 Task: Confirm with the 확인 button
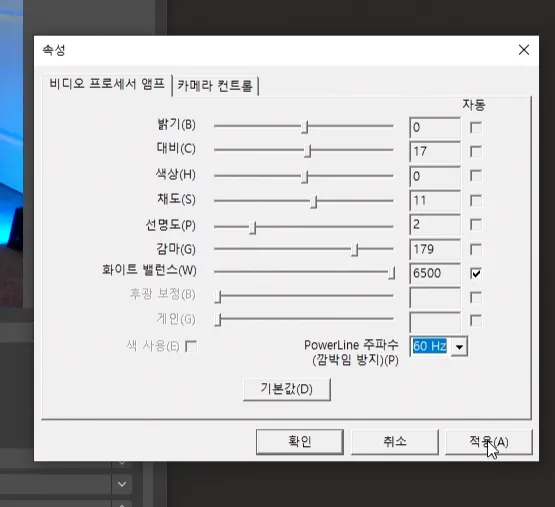299,442
